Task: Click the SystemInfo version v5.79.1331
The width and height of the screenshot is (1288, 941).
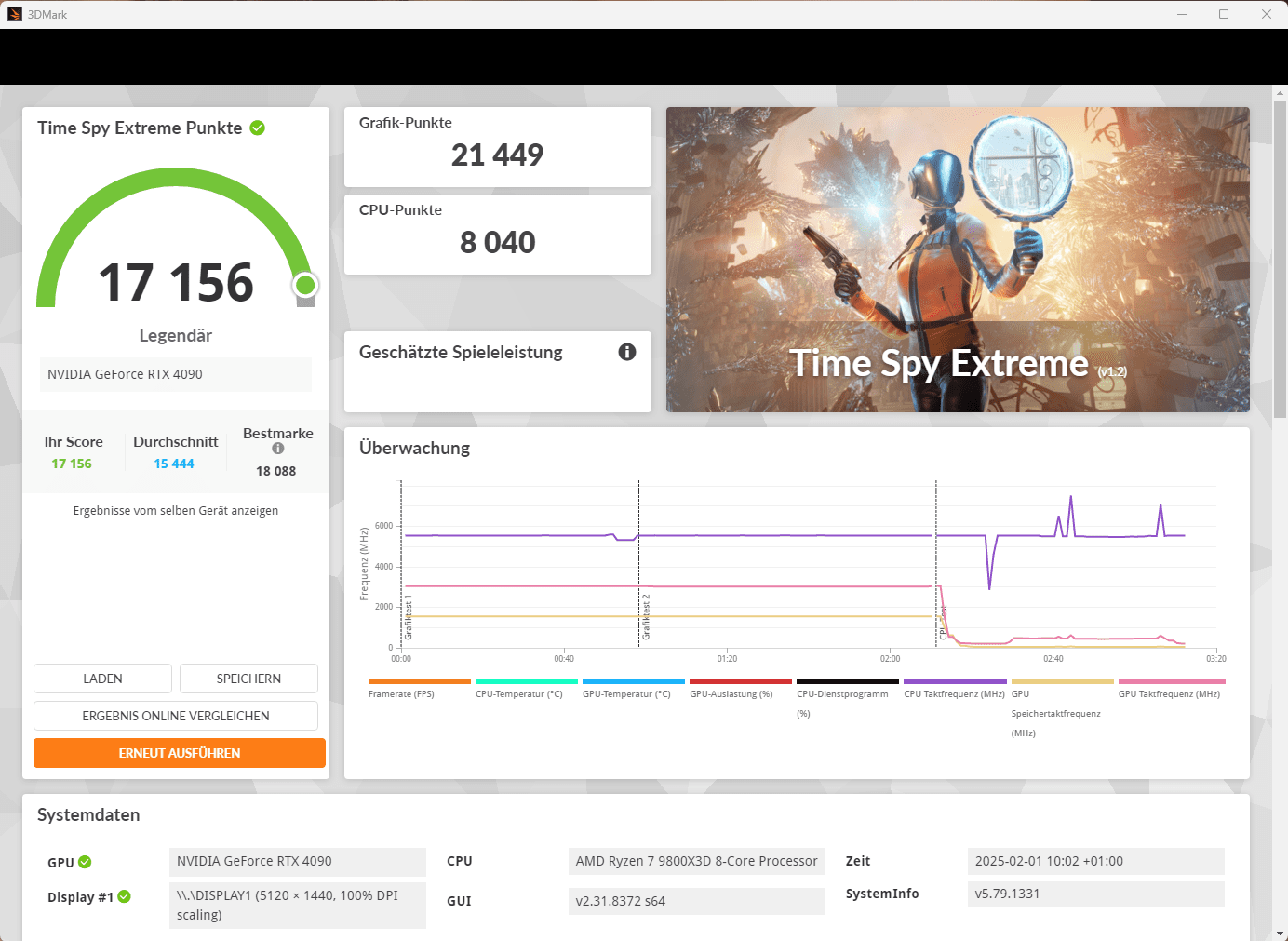Action: click(1096, 894)
